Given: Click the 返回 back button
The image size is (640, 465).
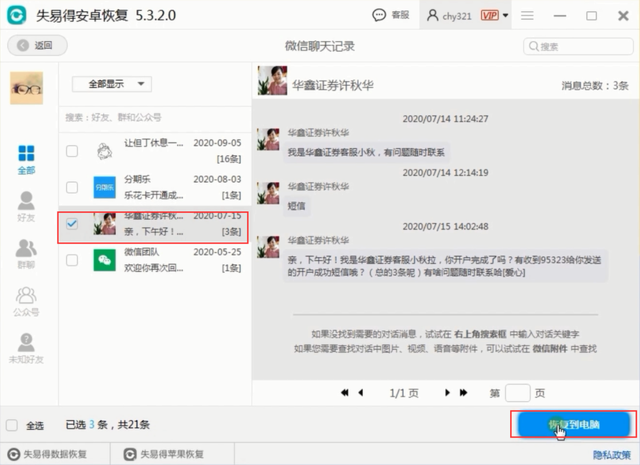Looking at the screenshot, I should (x=37, y=45).
